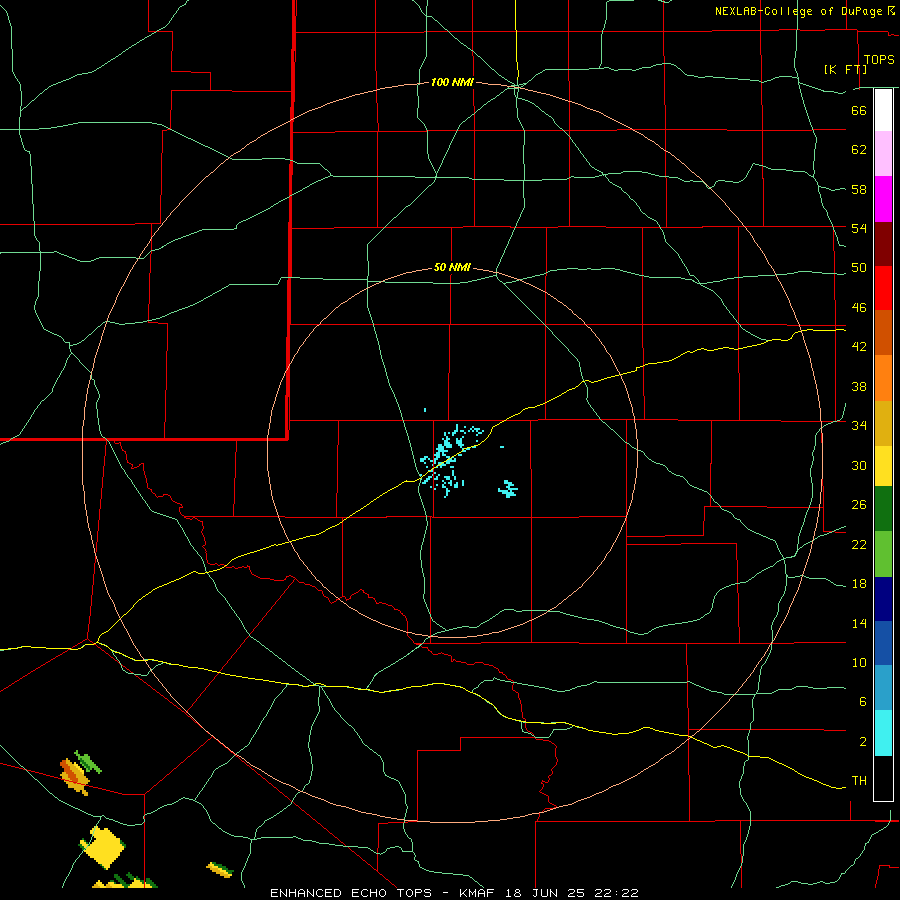Click the 34 legend value
Viewport: 900px width, 900px height.
(859, 426)
